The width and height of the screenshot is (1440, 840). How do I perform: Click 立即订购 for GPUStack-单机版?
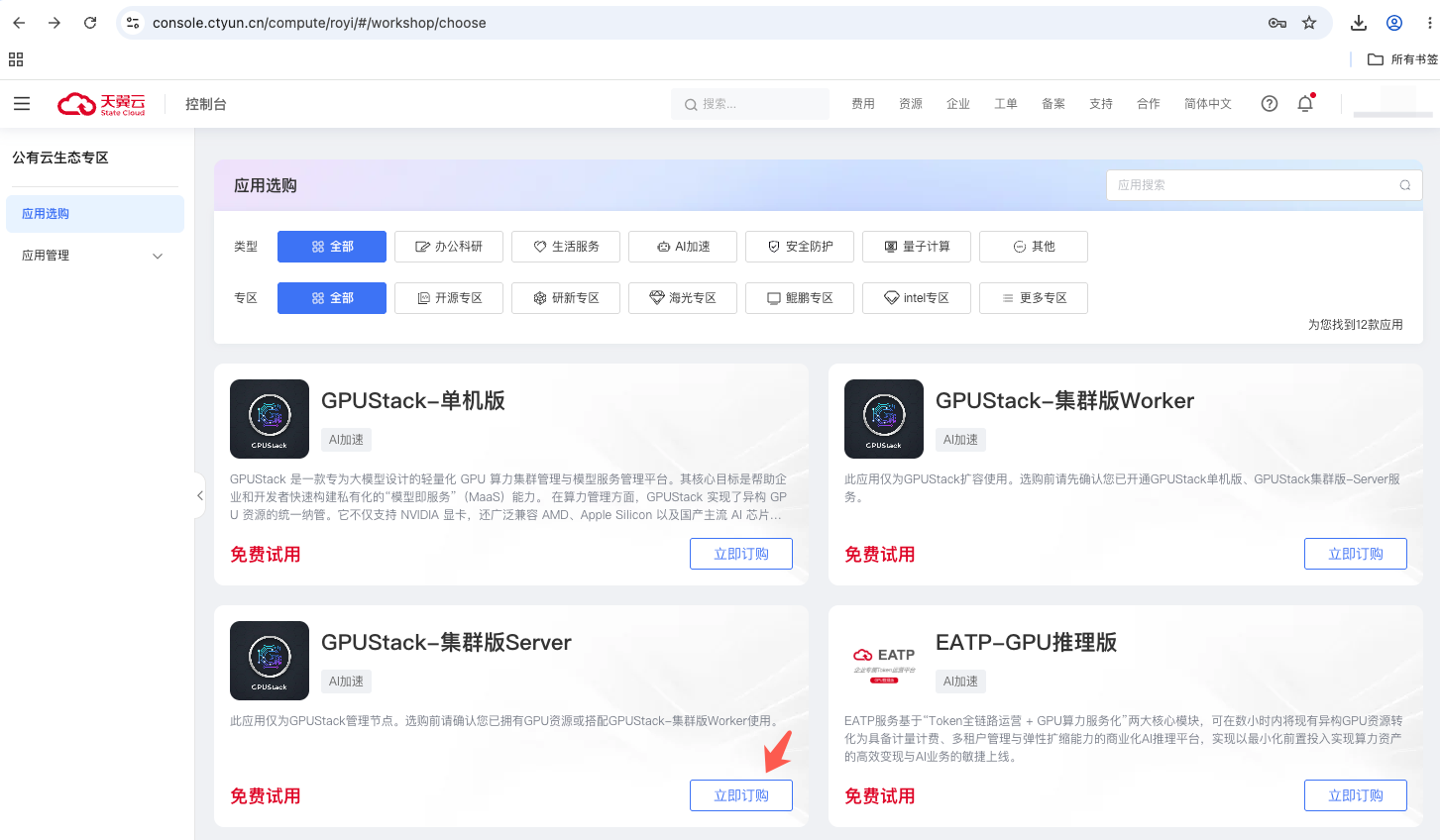tap(741, 554)
